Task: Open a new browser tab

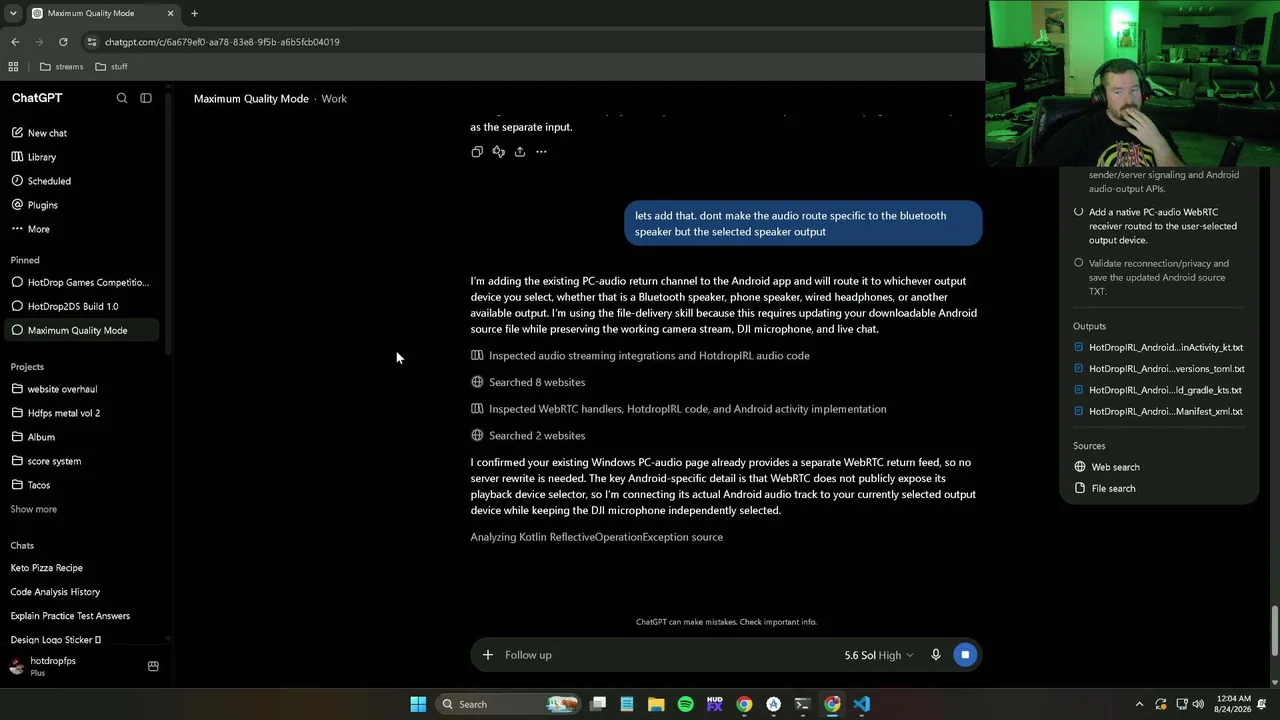Action: pos(194,13)
